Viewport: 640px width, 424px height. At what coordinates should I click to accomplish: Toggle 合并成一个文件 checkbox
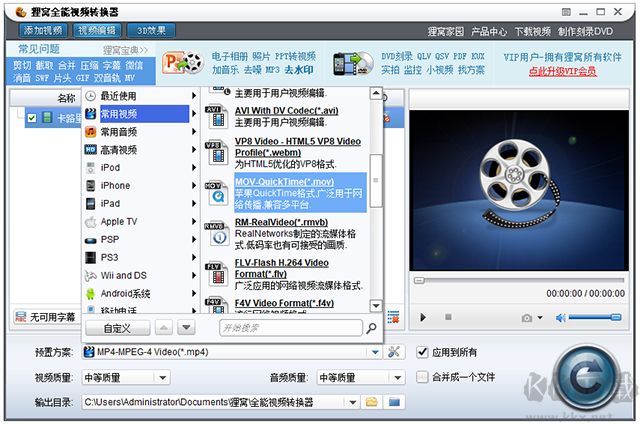click(422, 377)
